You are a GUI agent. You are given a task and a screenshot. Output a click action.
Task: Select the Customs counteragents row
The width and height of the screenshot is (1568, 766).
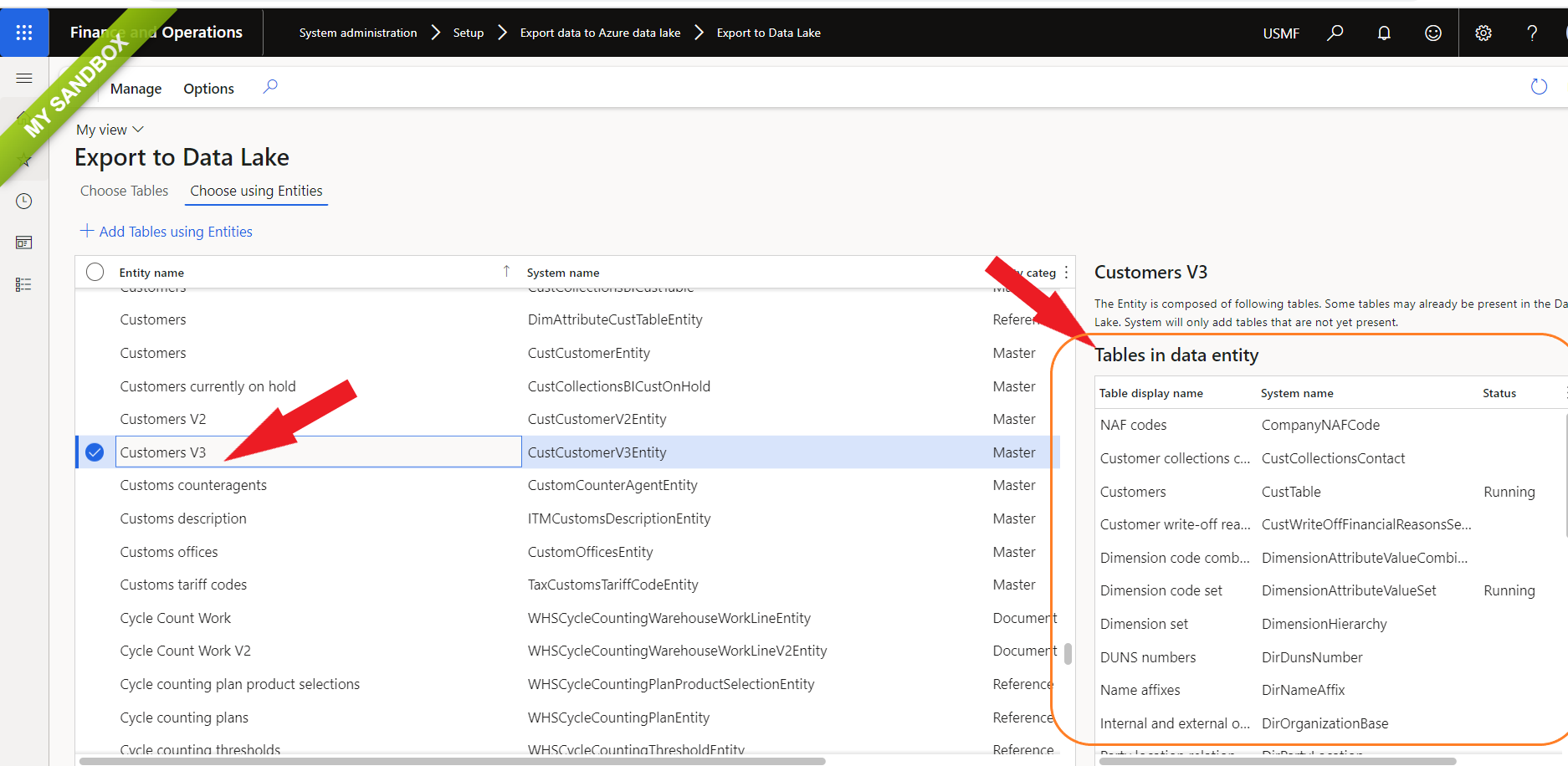[567, 485]
